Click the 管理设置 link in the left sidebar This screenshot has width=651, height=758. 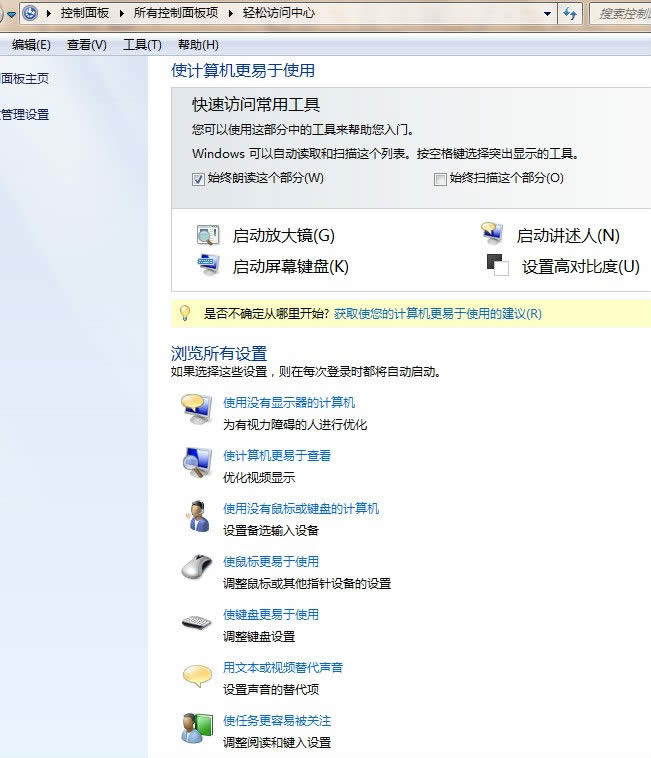[x=25, y=115]
